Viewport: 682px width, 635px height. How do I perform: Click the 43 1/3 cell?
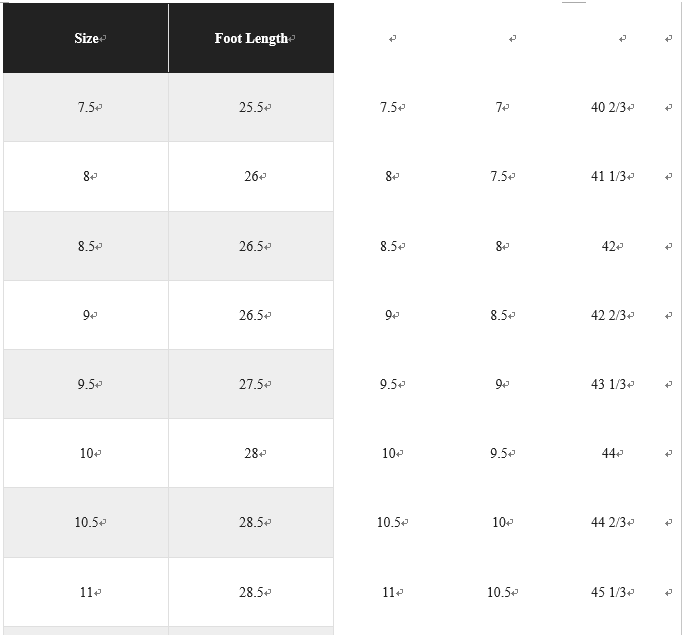tap(608, 384)
